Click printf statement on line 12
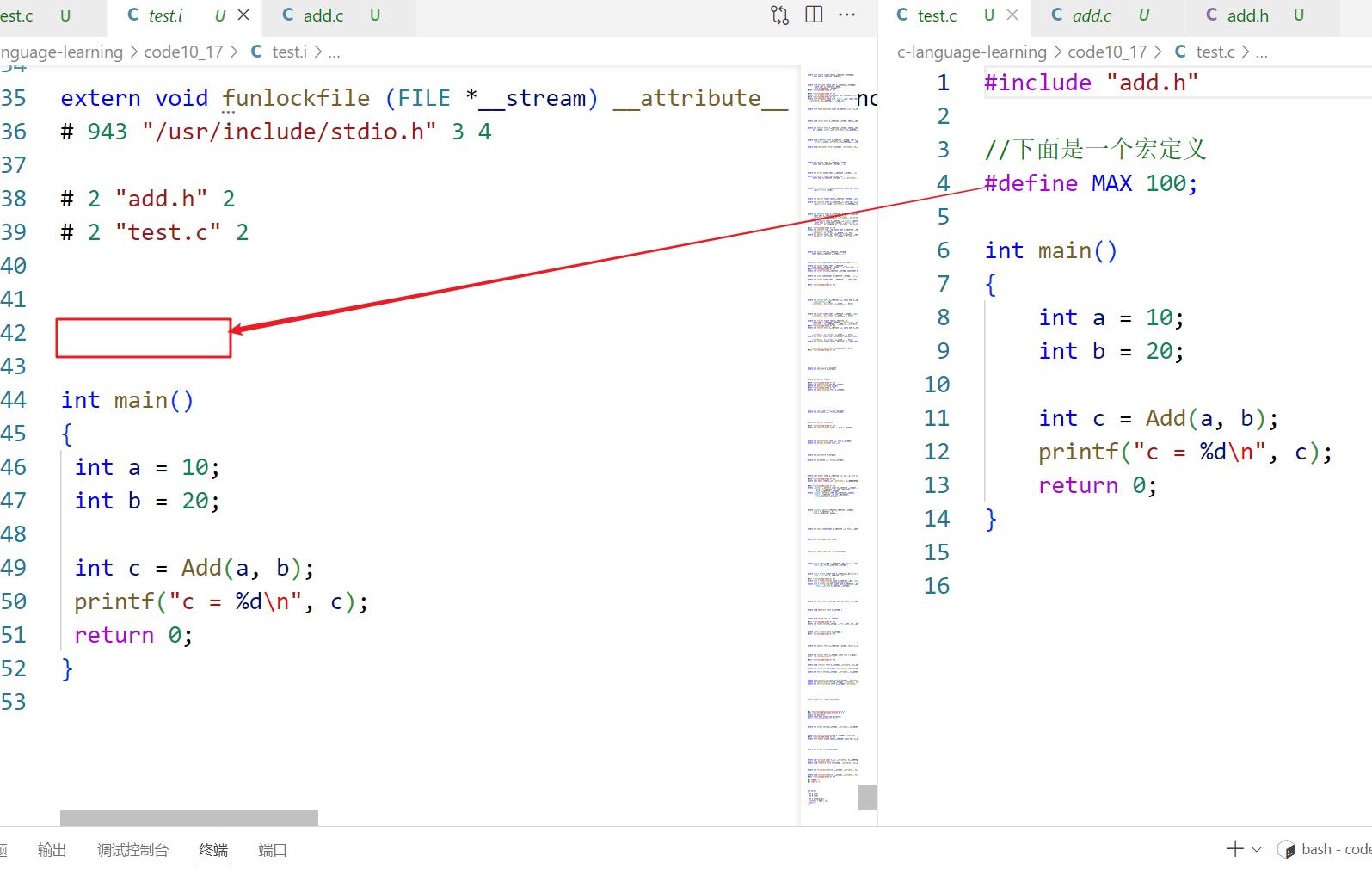1372x881 pixels. pos(1185,452)
